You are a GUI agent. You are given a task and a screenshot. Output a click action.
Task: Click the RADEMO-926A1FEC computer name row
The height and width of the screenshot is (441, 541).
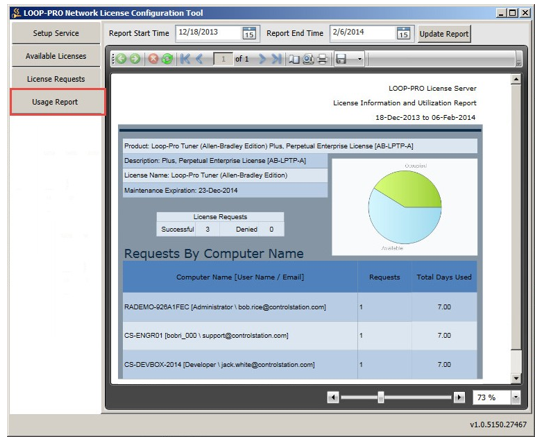coord(300,307)
